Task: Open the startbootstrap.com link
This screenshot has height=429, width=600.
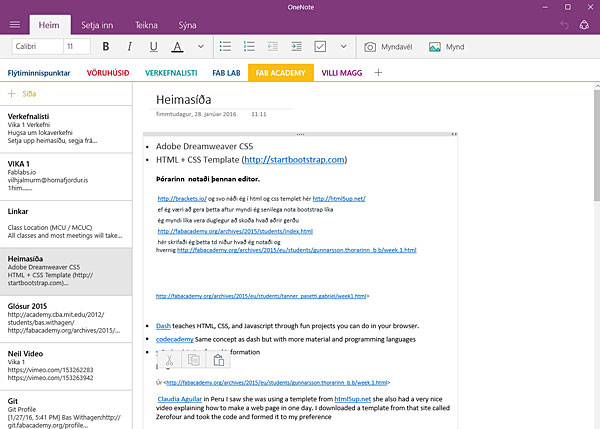Action: 294,160
